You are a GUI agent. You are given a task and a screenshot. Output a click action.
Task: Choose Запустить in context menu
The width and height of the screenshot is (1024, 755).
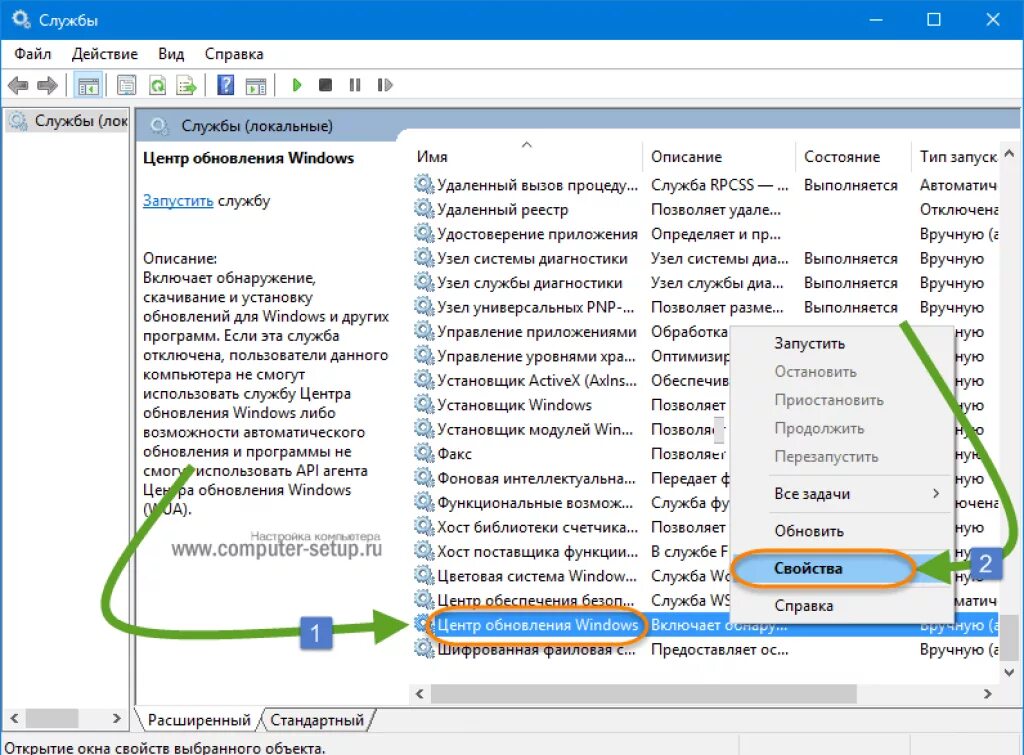coord(809,344)
